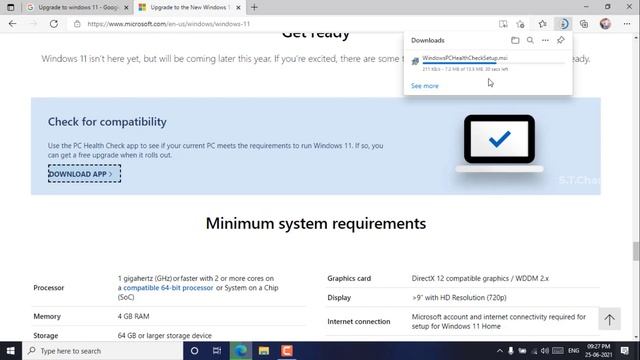
Task: Open the tab actions menu icon
Action: click(11, 7)
